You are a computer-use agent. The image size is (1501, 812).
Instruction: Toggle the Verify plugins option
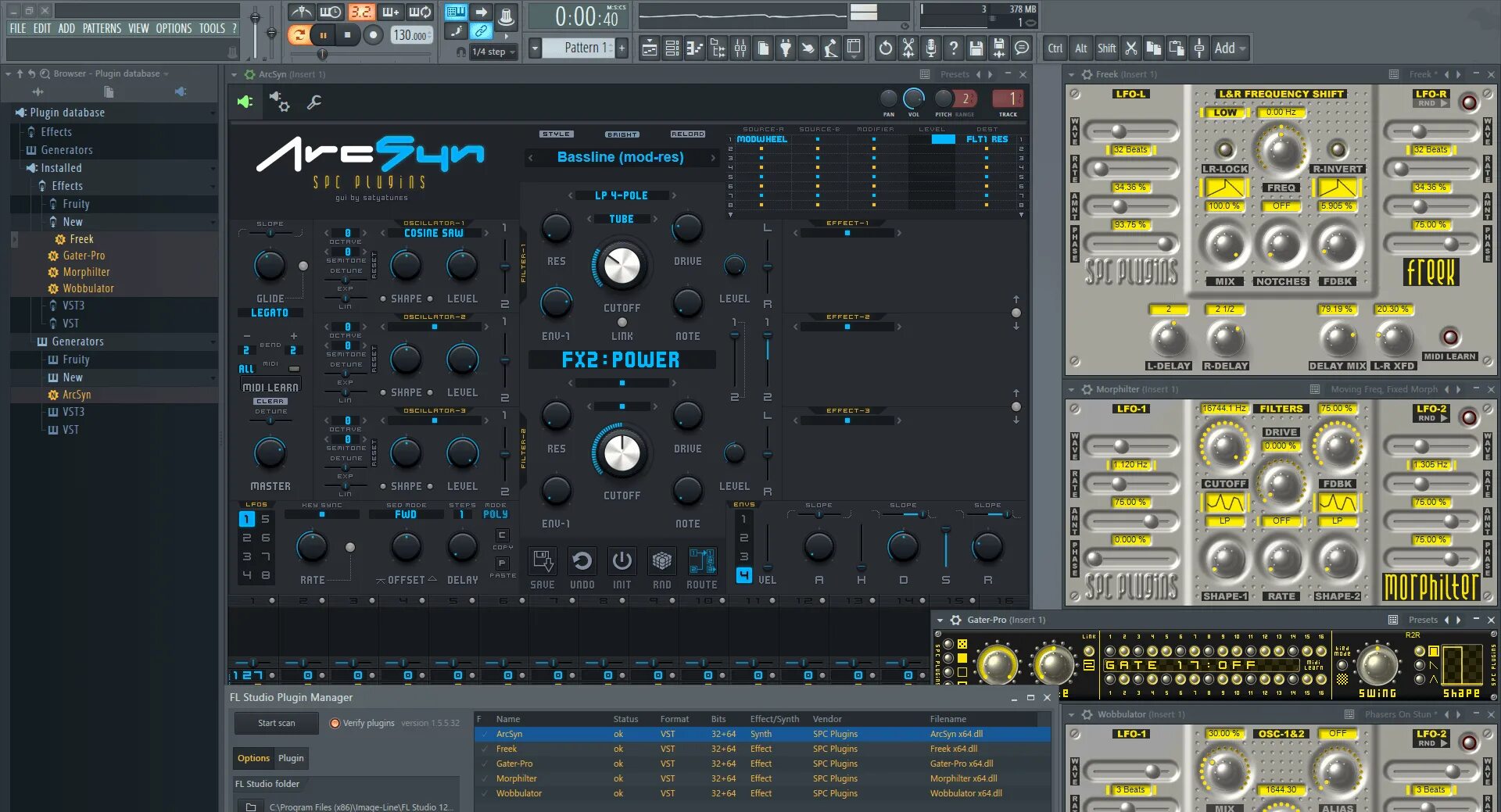click(x=362, y=723)
